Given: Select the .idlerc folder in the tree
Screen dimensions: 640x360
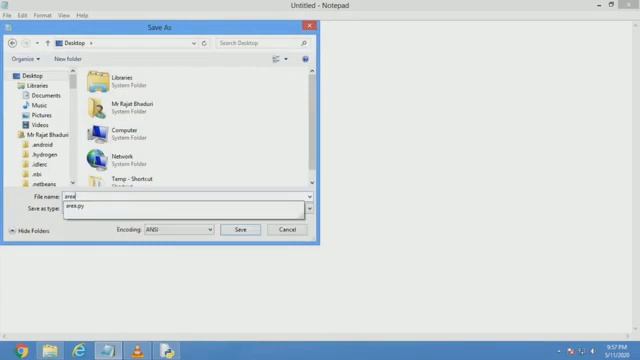Looking at the screenshot, I should pos(39,164).
